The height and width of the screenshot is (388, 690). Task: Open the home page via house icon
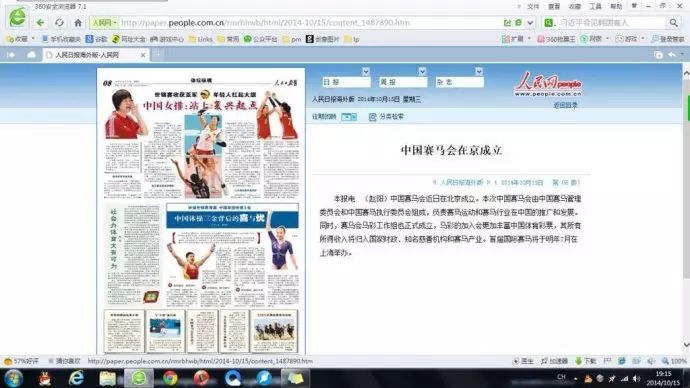click(x=78, y=22)
